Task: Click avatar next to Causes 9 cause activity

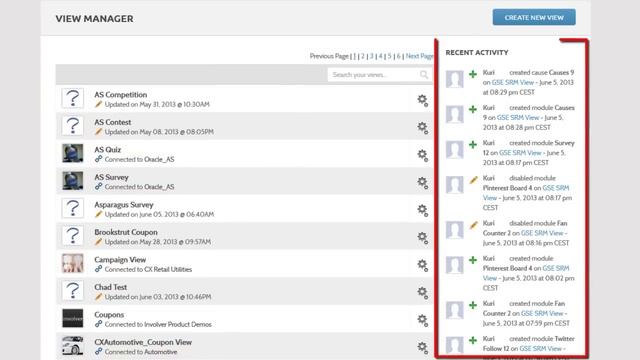Action: coord(454,79)
